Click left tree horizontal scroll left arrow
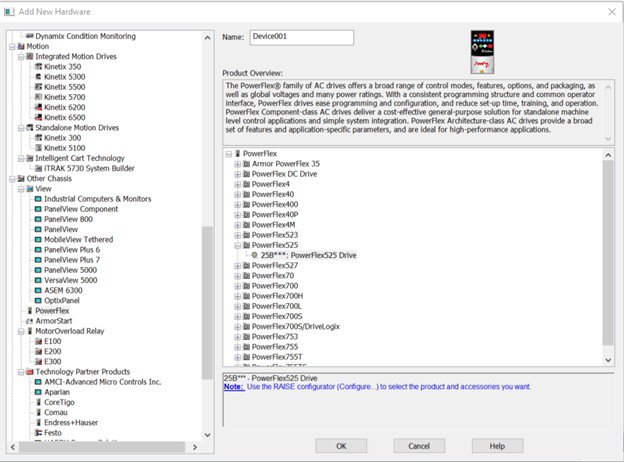The height and width of the screenshot is (462, 624). coord(13,447)
